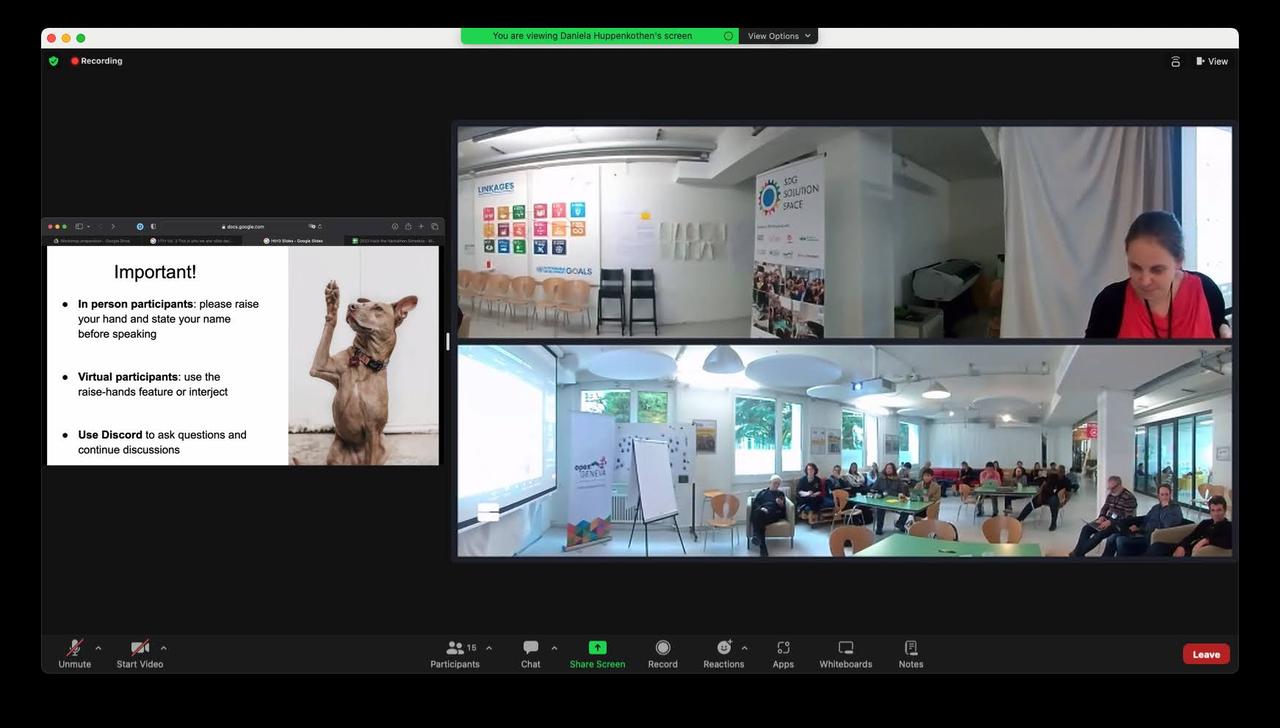This screenshot has height=728, width=1280.
Task: Open the Whiteboards feature
Action: [845, 654]
